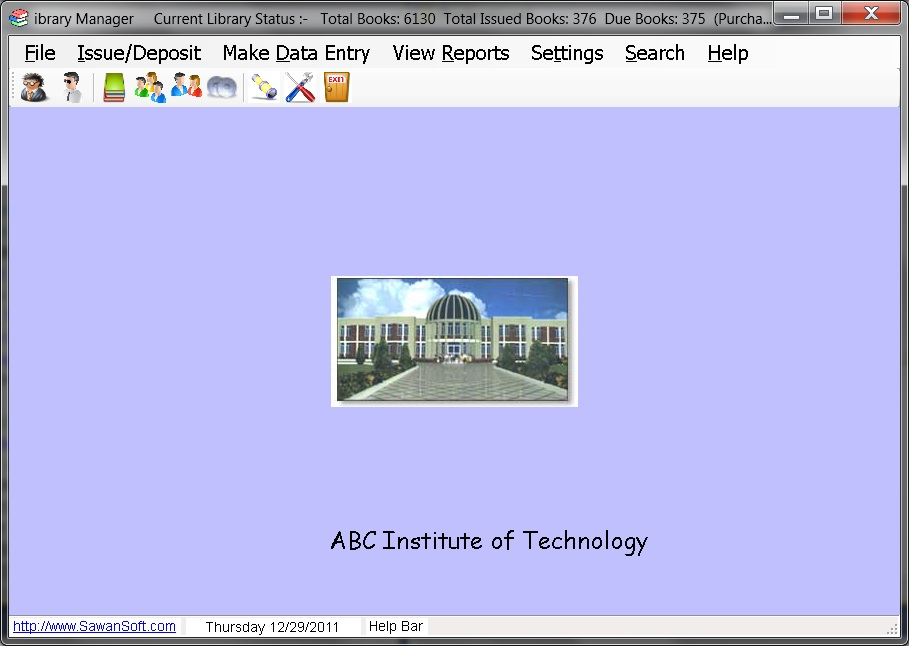Open book entry via stacked books icon
The height and width of the screenshot is (646, 909).
(113, 87)
